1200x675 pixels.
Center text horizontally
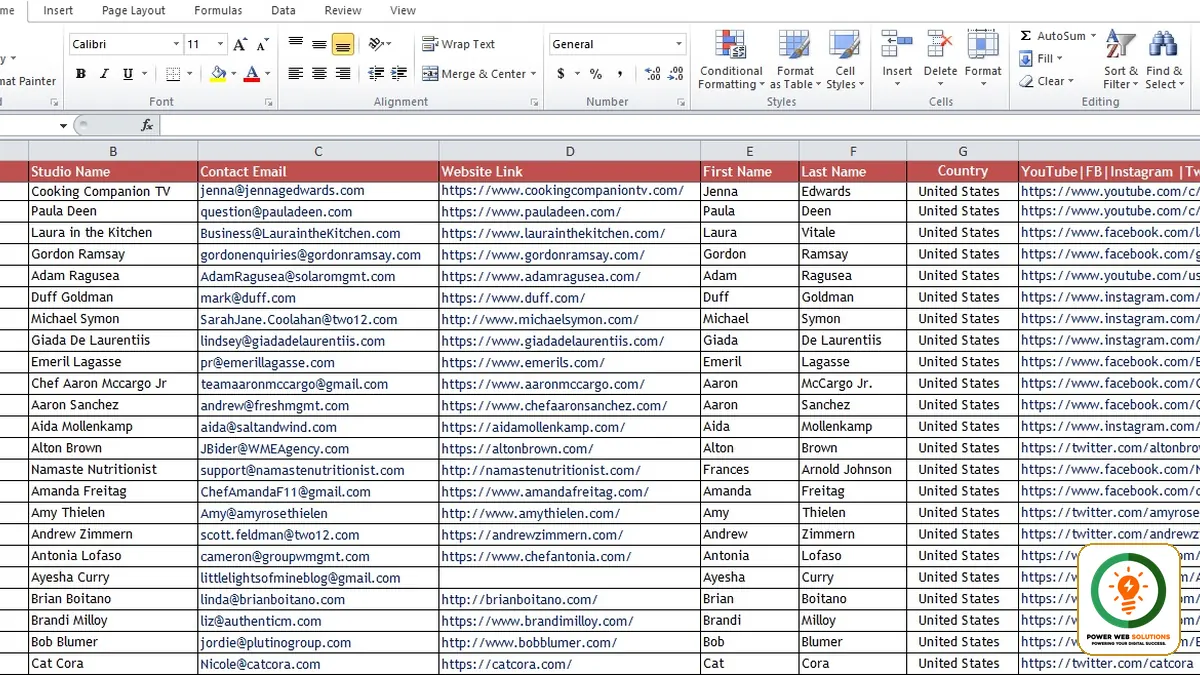coord(319,74)
